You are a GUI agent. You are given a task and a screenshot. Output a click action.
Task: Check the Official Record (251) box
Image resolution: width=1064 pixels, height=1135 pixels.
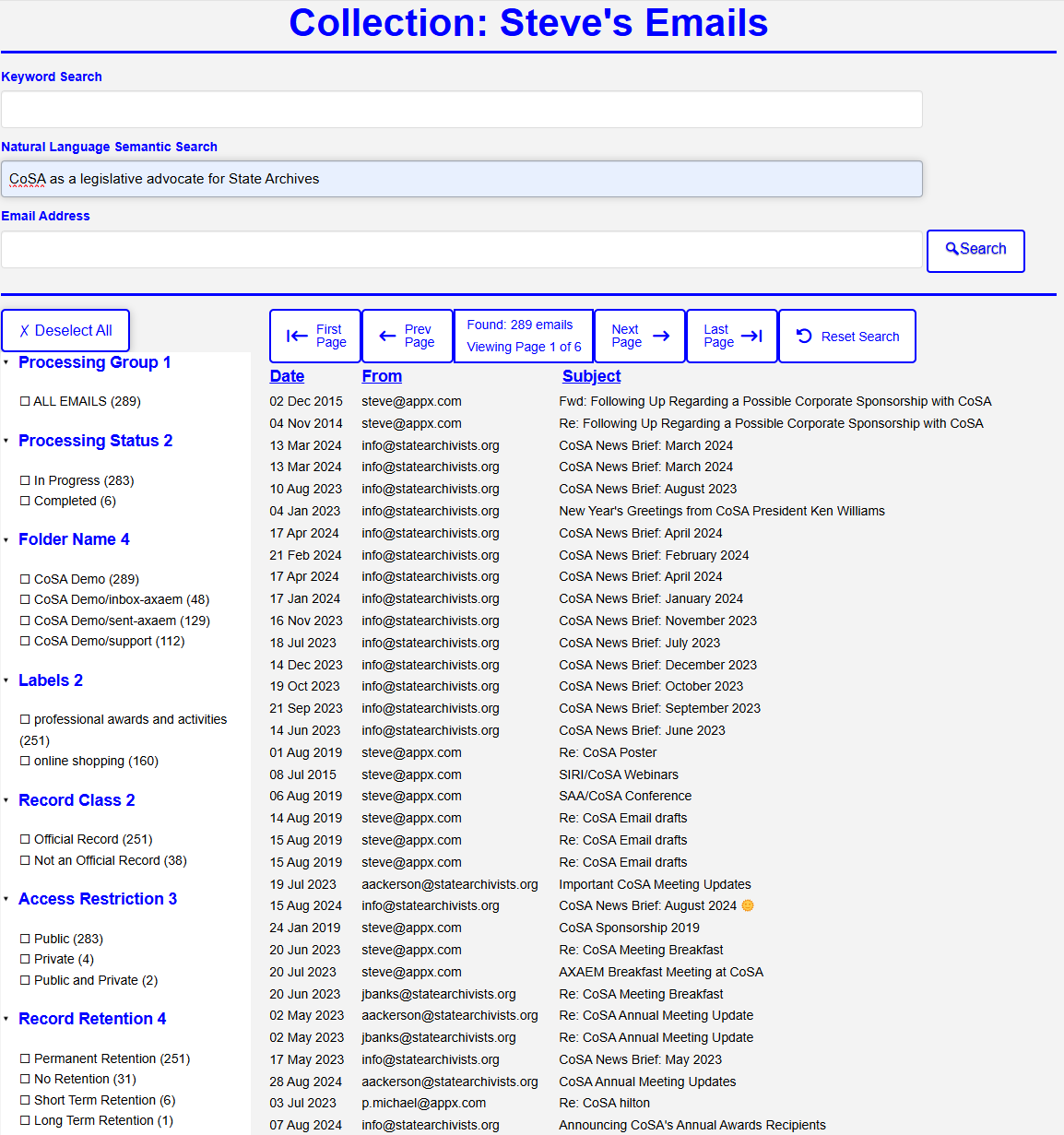click(x=25, y=839)
